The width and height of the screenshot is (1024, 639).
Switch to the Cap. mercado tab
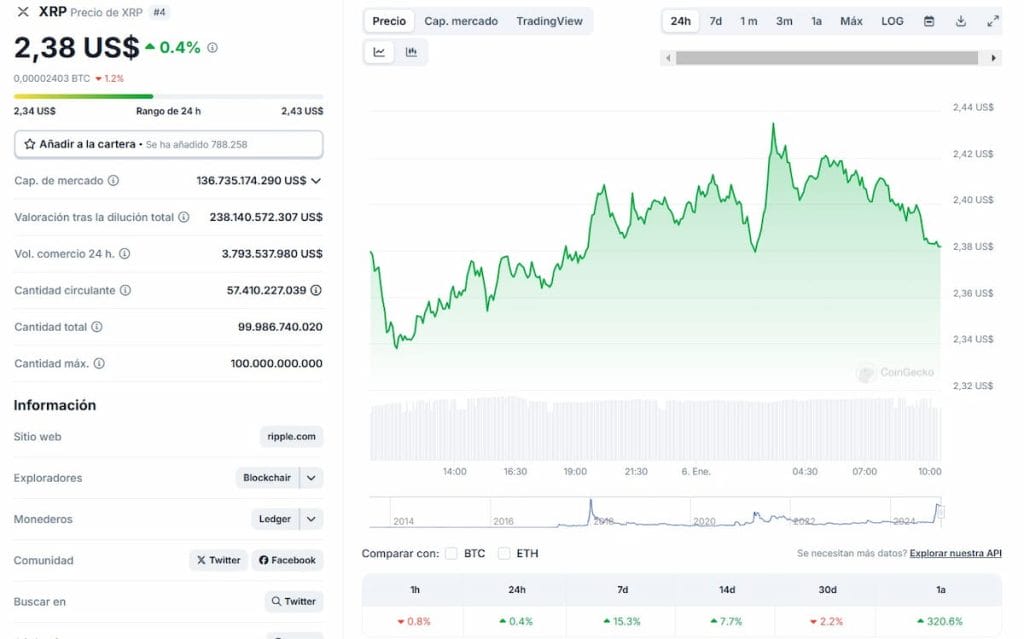[x=461, y=20]
